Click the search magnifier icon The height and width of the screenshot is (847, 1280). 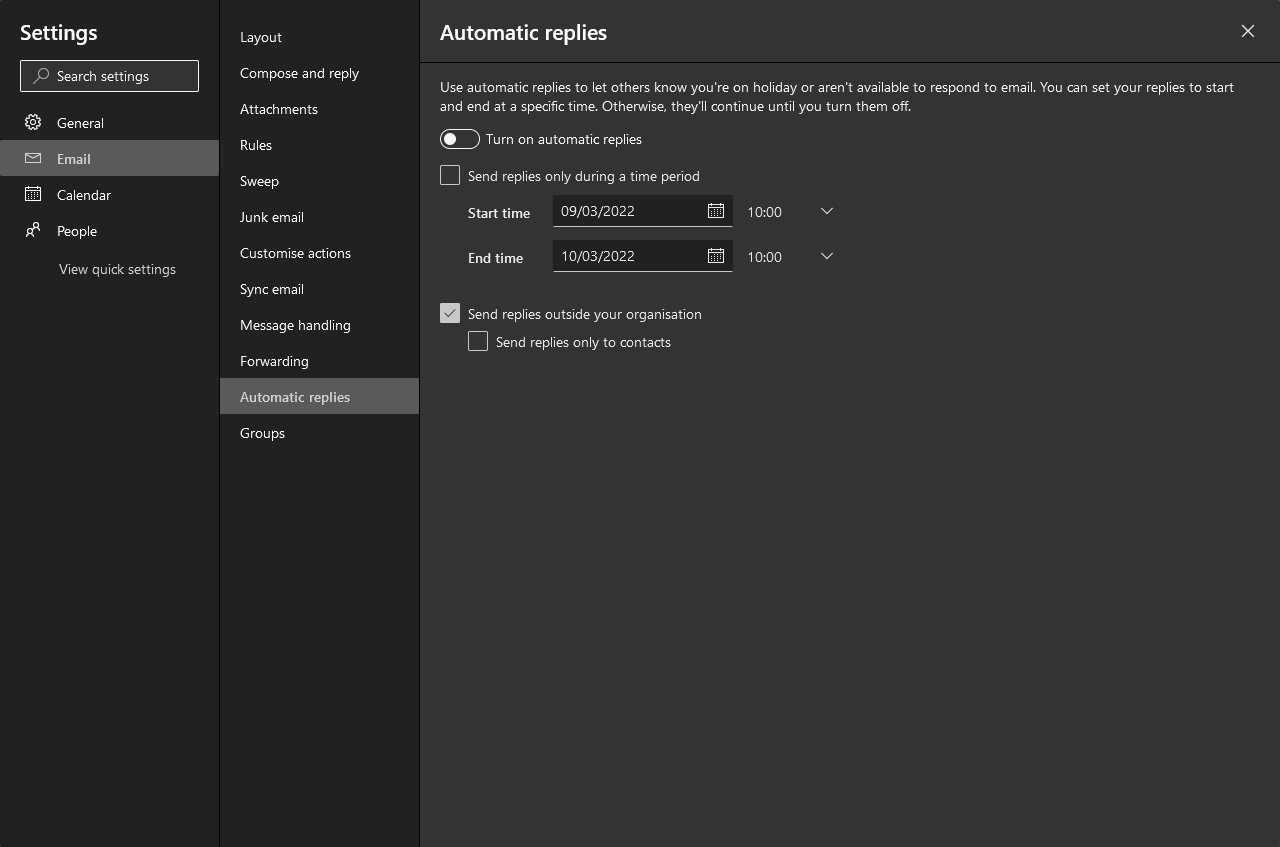41,76
